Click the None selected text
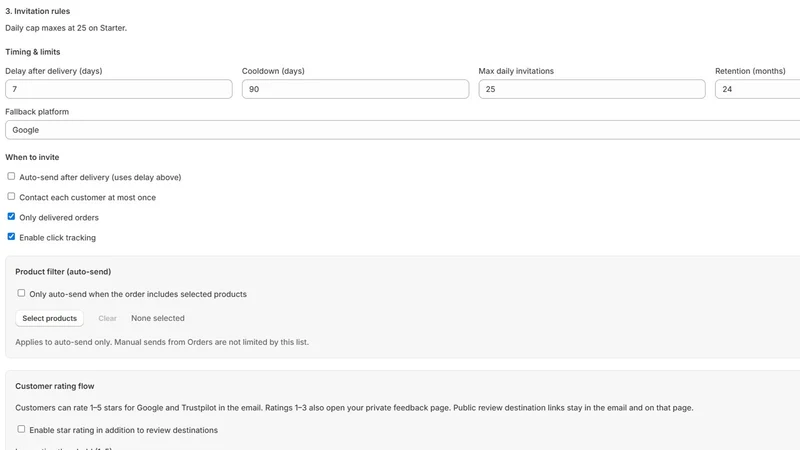Viewport: 800px width, 450px height. tap(158, 318)
